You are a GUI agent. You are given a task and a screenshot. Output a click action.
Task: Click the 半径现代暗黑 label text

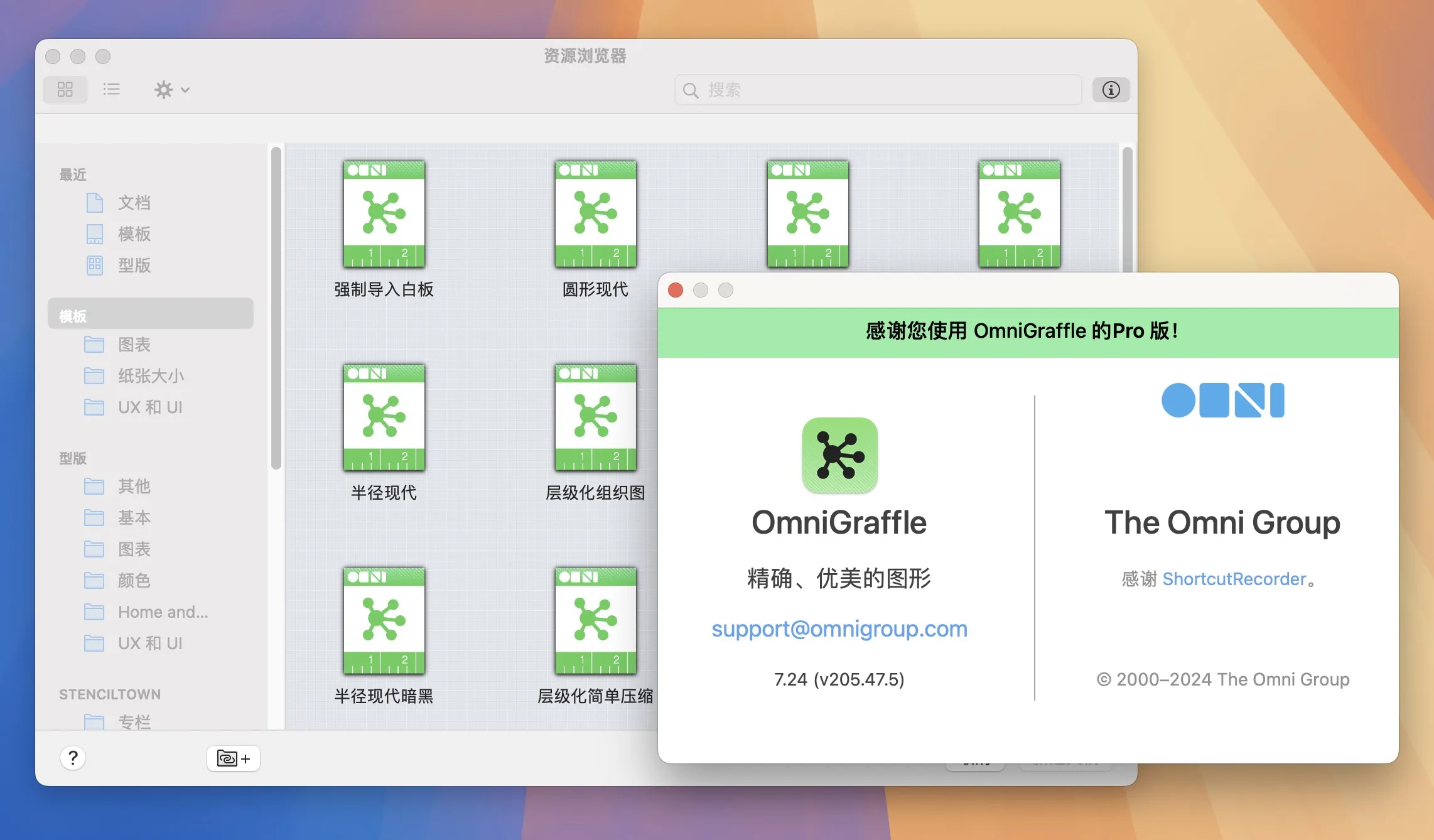384,696
